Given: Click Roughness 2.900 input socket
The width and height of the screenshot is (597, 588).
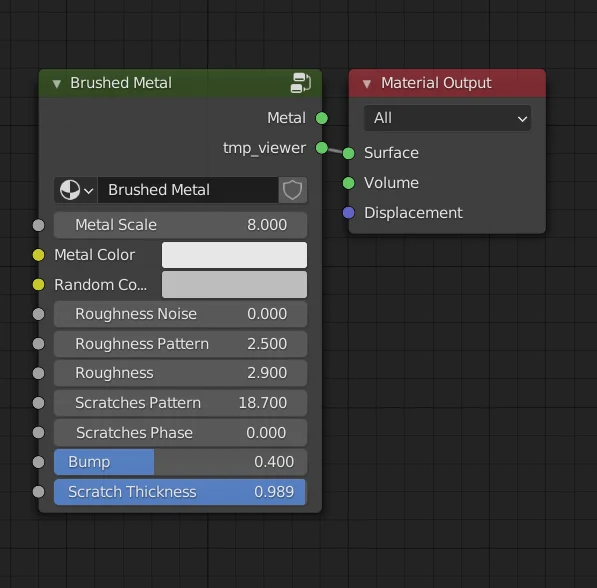Looking at the screenshot, I should coord(38,373).
